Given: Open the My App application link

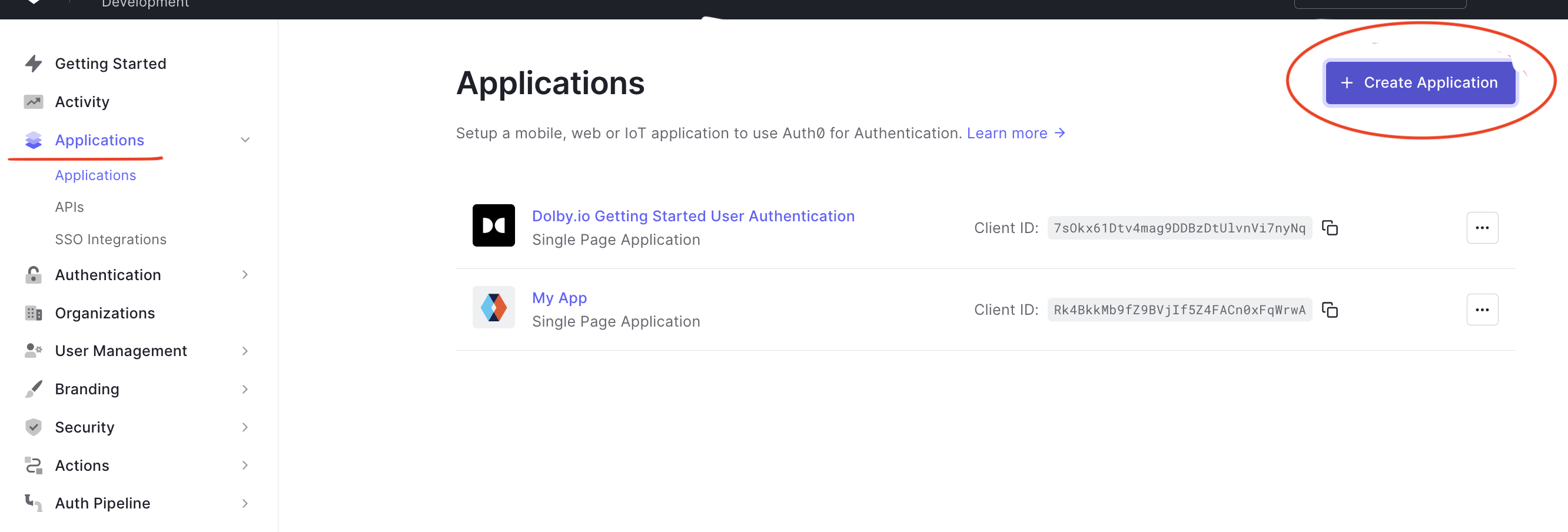Looking at the screenshot, I should pyautogui.click(x=559, y=298).
